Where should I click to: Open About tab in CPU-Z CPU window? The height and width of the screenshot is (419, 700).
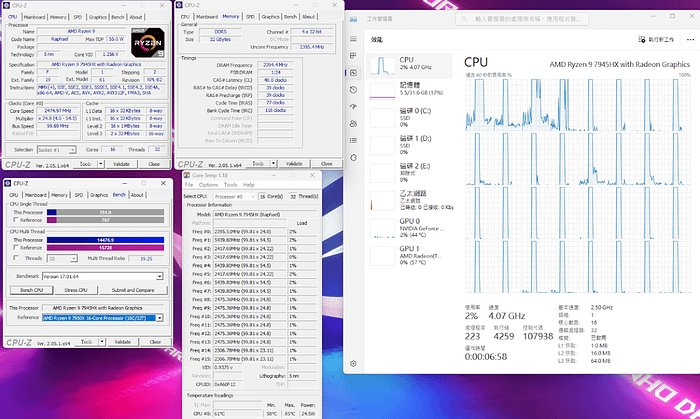click(x=136, y=17)
